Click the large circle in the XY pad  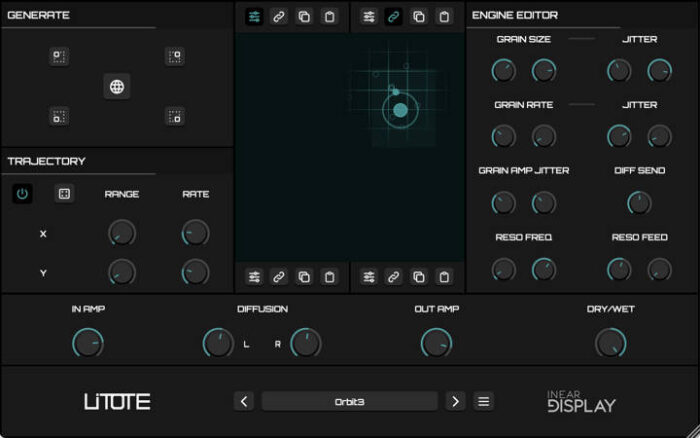(400, 111)
